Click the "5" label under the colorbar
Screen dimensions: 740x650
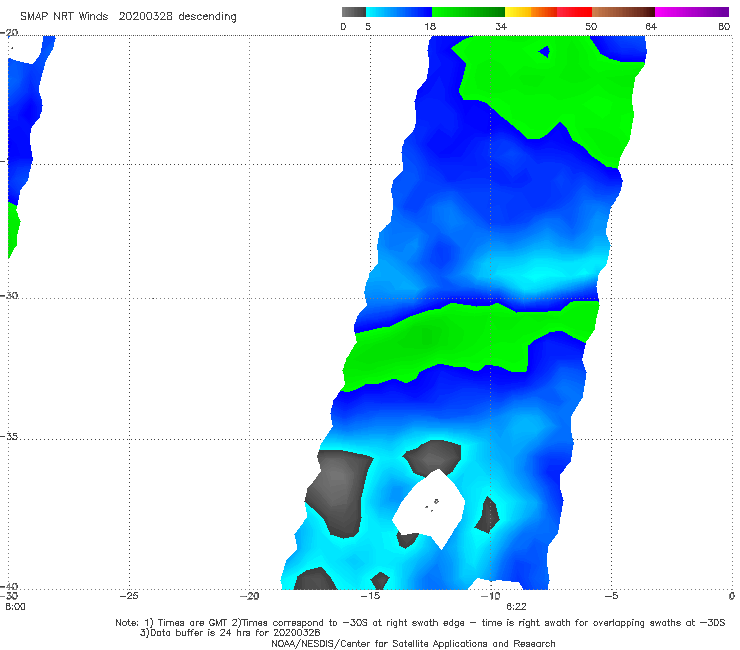click(368, 27)
